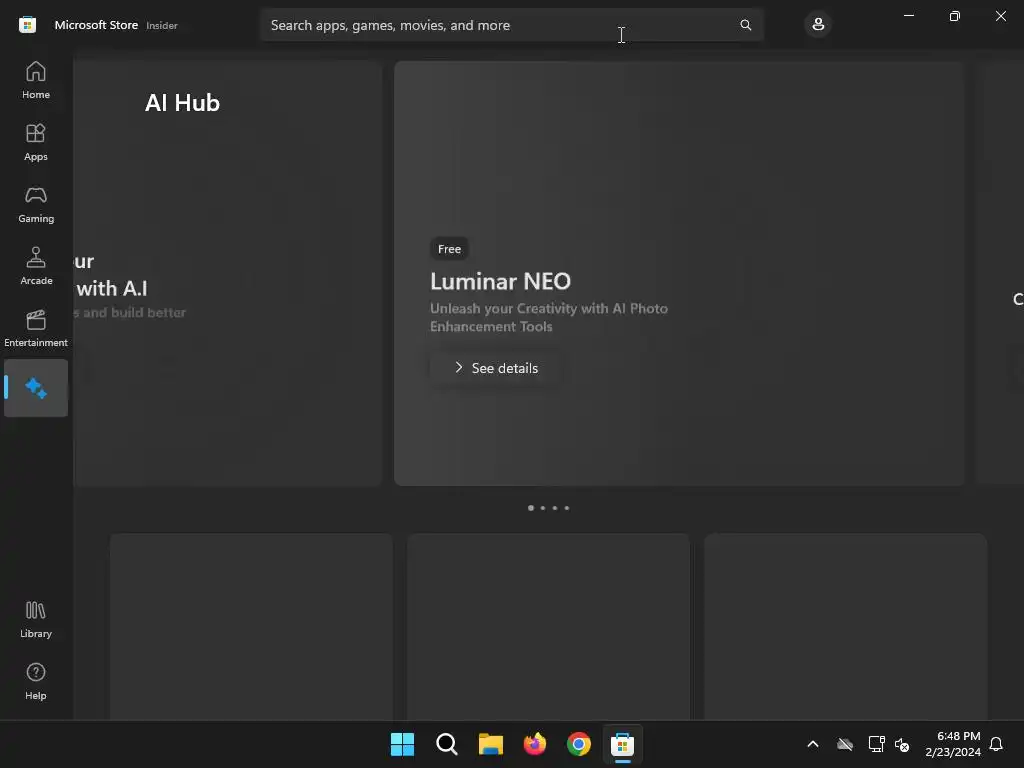Viewport: 1024px width, 768px height.
Task: Click the muted volume tray icon
Action: (x=902, y=744)
